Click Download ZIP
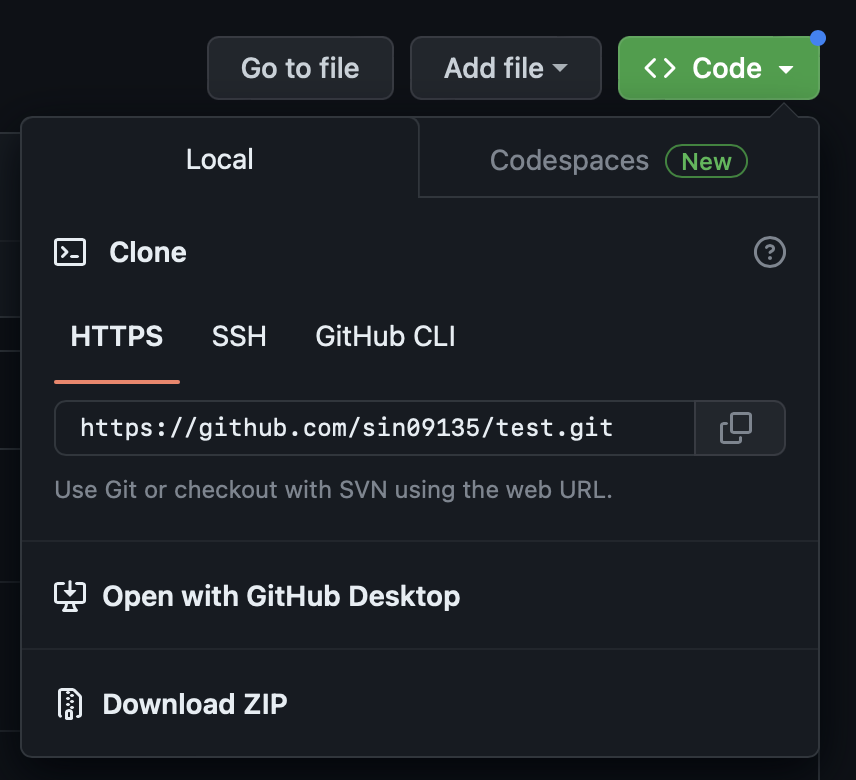This screenshot has height=780, width=856. click(x=420, y=704)
